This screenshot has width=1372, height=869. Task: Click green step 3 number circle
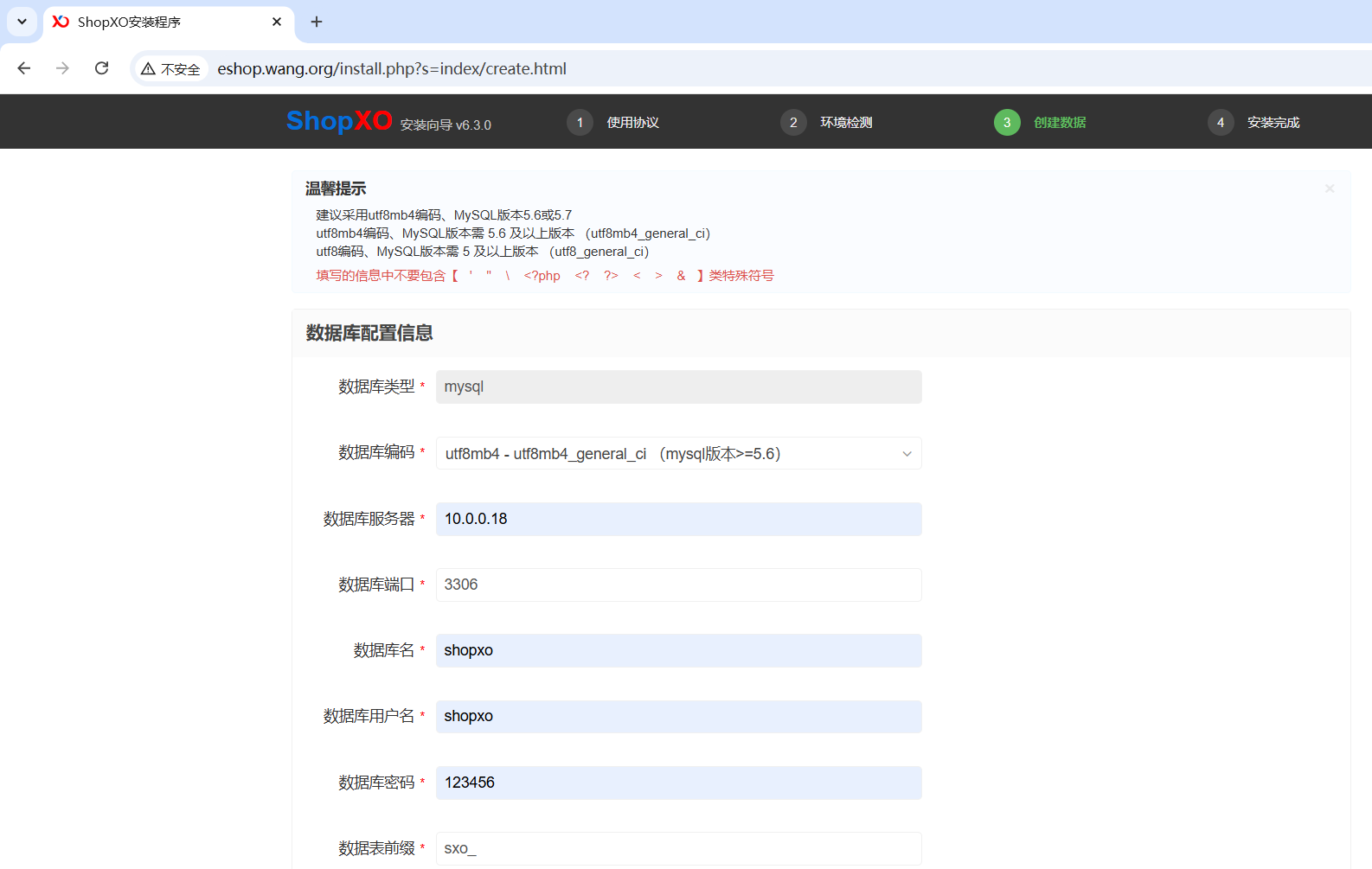pos(1007,123)
